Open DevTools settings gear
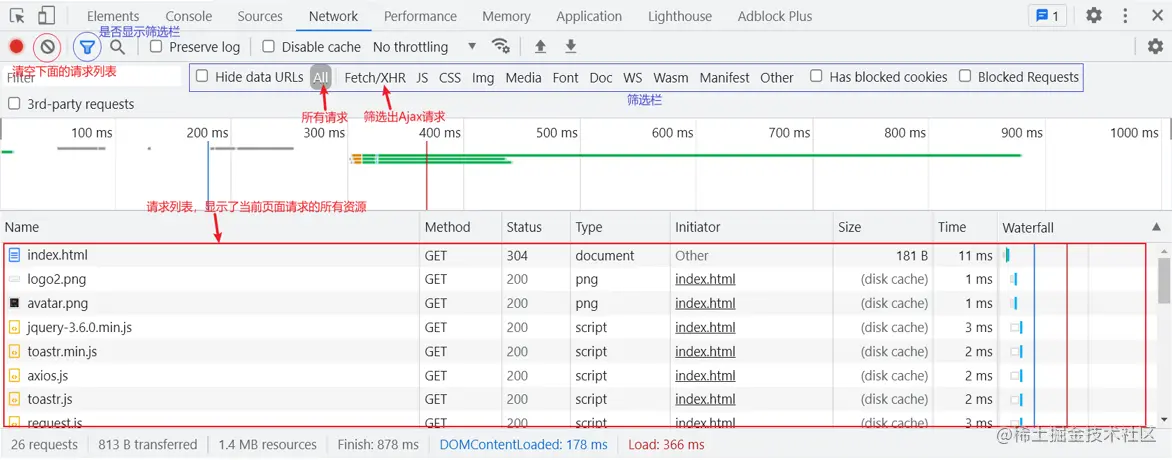Viewport: 1172px width, 460px height. 1094,16
